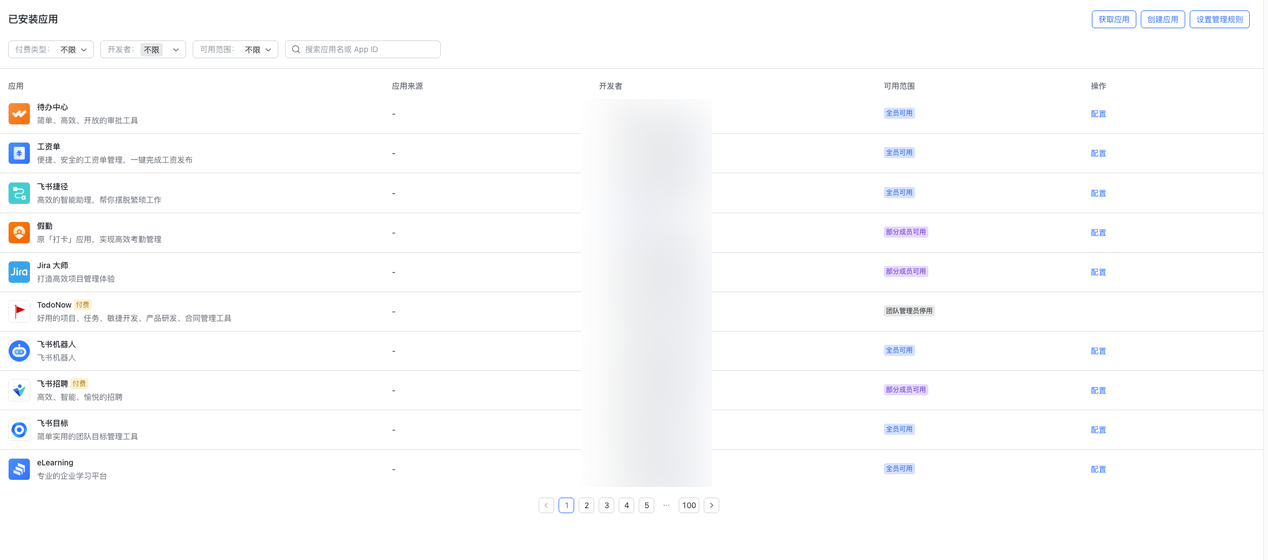This screenshot has width=1268, height=560.
Task: Expand the 开发者 filter dropdown
Action: (x=143, y=49)
